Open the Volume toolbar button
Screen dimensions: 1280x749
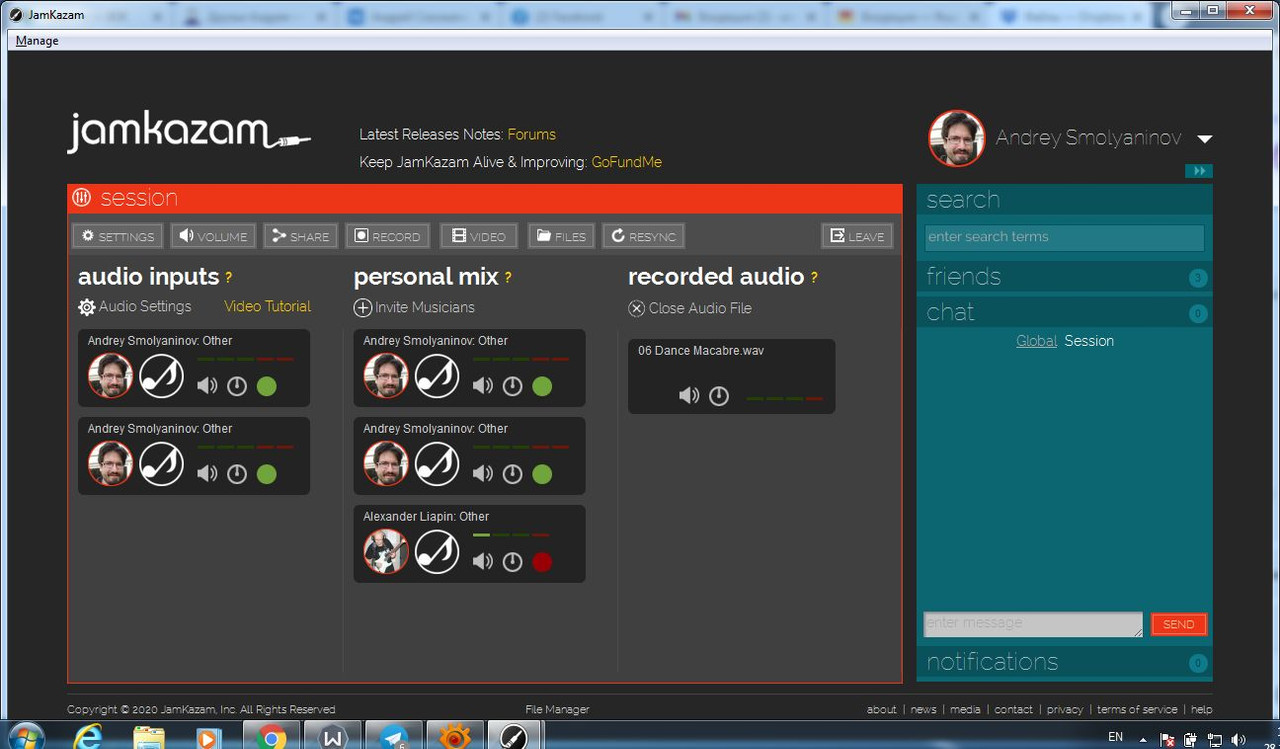click(x=213, y=236)
